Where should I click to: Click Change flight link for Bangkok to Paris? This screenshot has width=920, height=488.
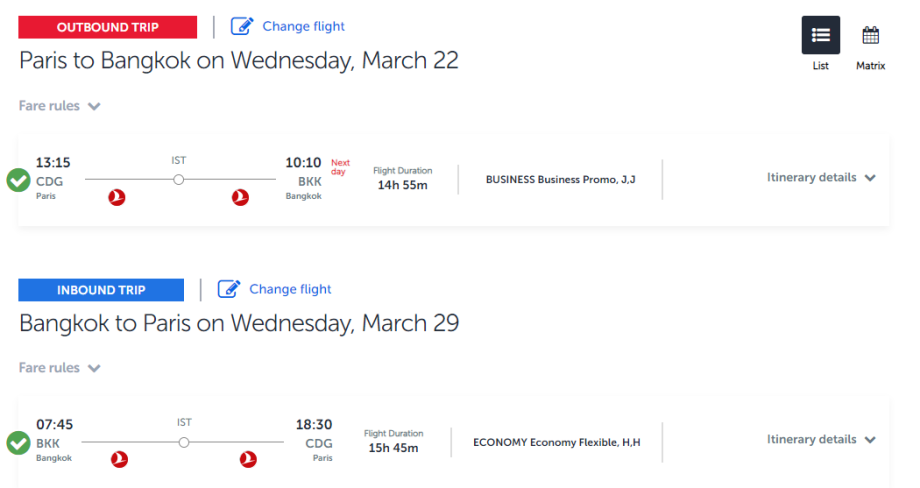tap(290, 289)
